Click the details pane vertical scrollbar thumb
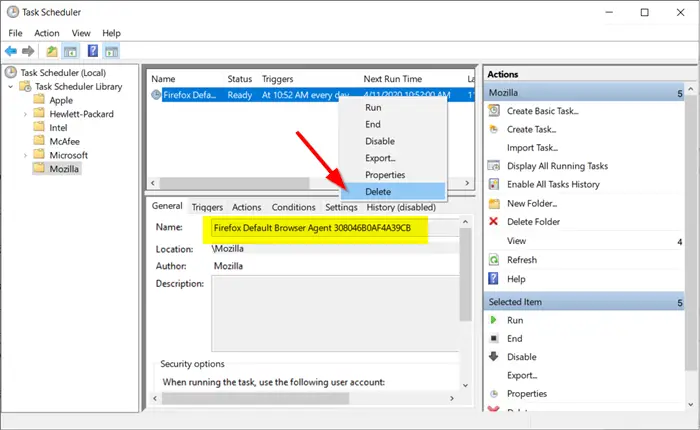The image size is (700, 430). [465, 275]
